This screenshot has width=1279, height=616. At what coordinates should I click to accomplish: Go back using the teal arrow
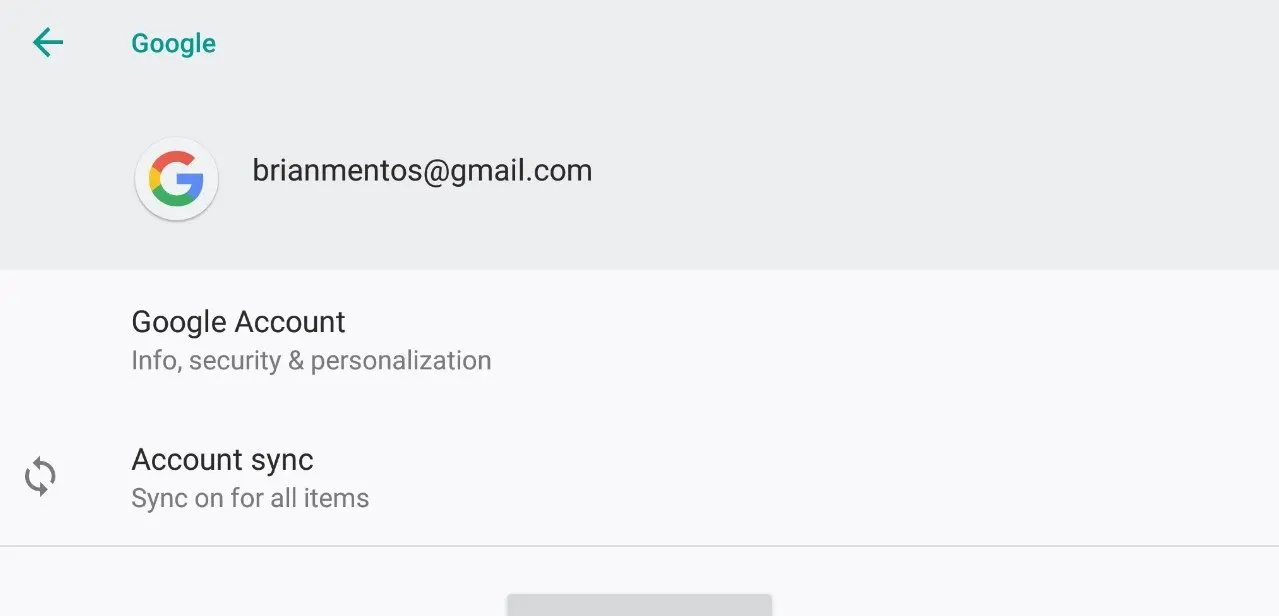[x=47, y=42]
